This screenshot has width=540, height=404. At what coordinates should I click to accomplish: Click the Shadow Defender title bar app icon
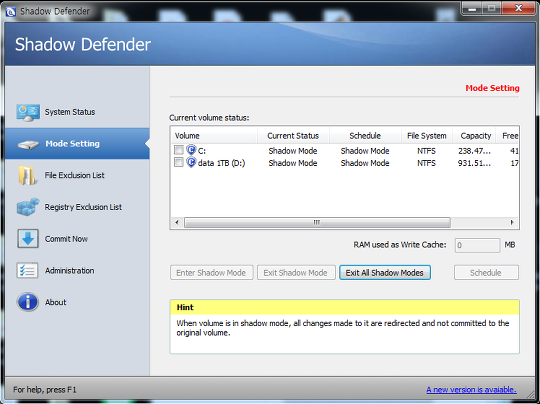[10, 12]
